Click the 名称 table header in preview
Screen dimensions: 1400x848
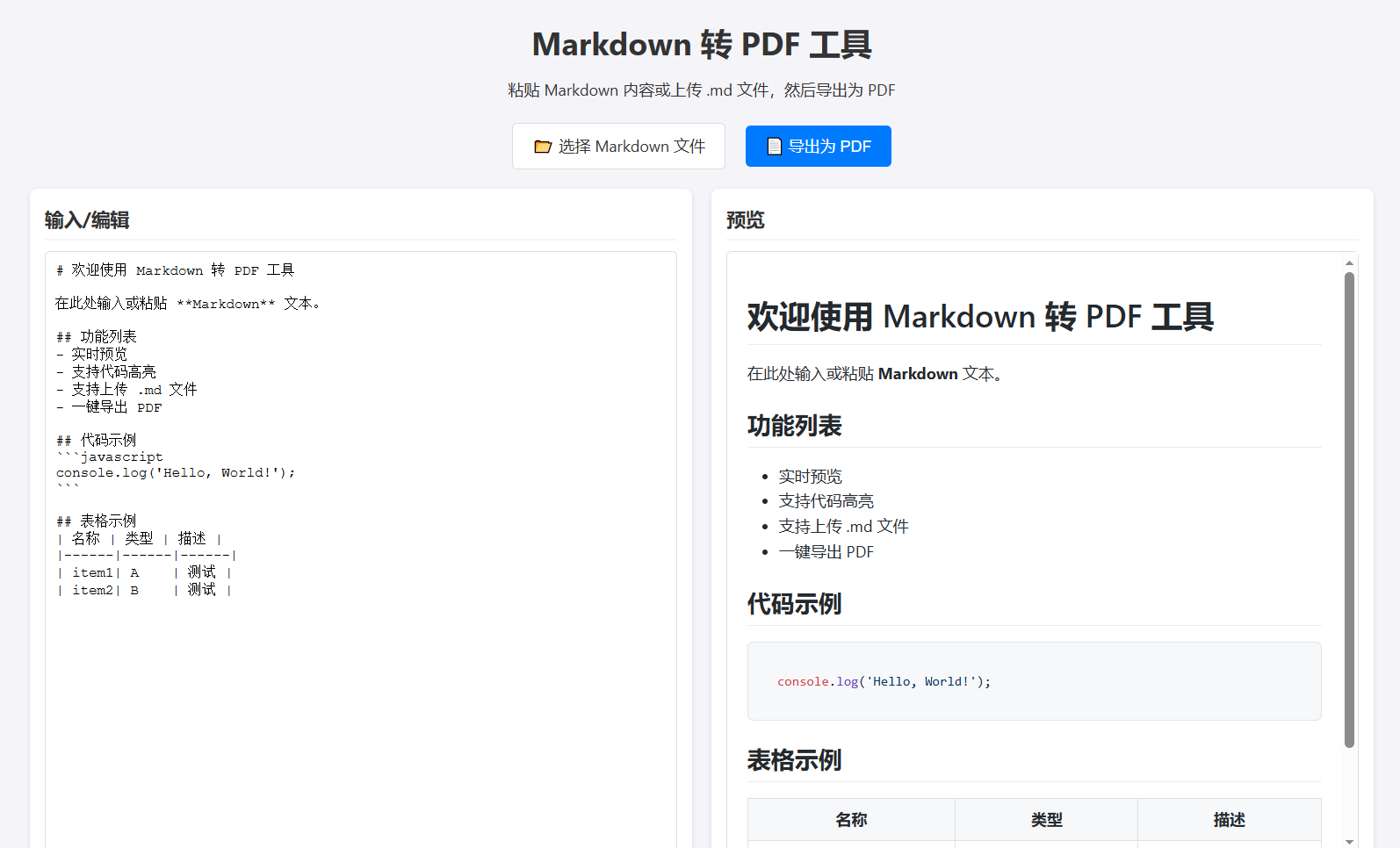coord(851,820)
